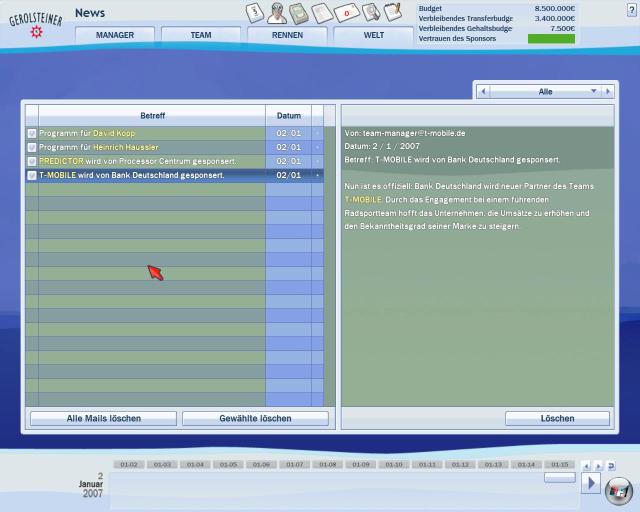This screenshot has width=640, height=512.
Task: Click Gewählte löschen button
Action: (x=255, y=419)
